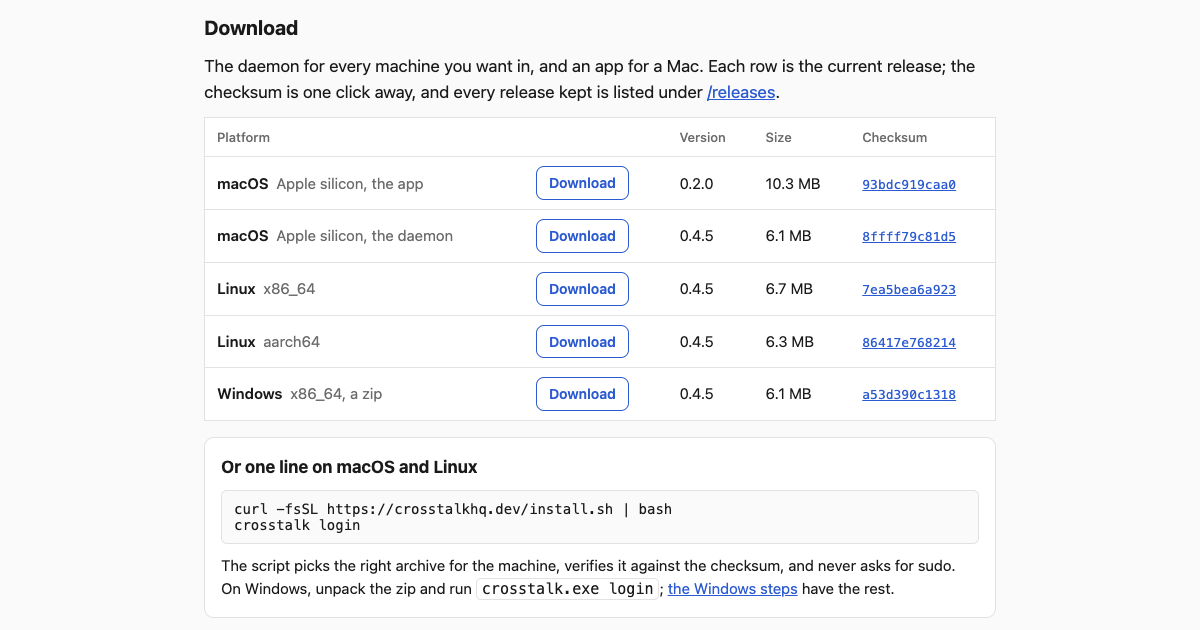Screen dimensions: 1200x630
Task: Click the 10.3 MB size cell
Action: click(793, 184)
